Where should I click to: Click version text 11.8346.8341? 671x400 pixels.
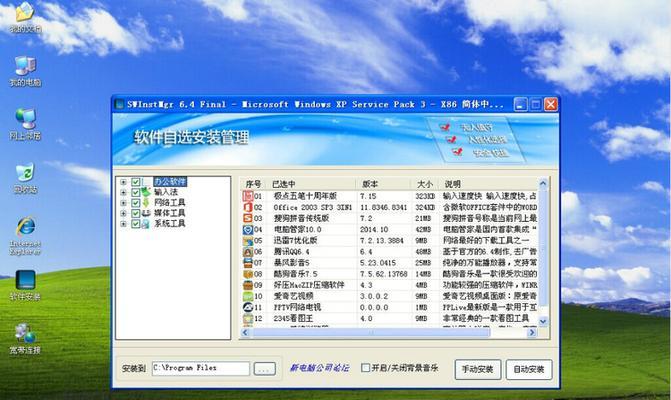383,207
